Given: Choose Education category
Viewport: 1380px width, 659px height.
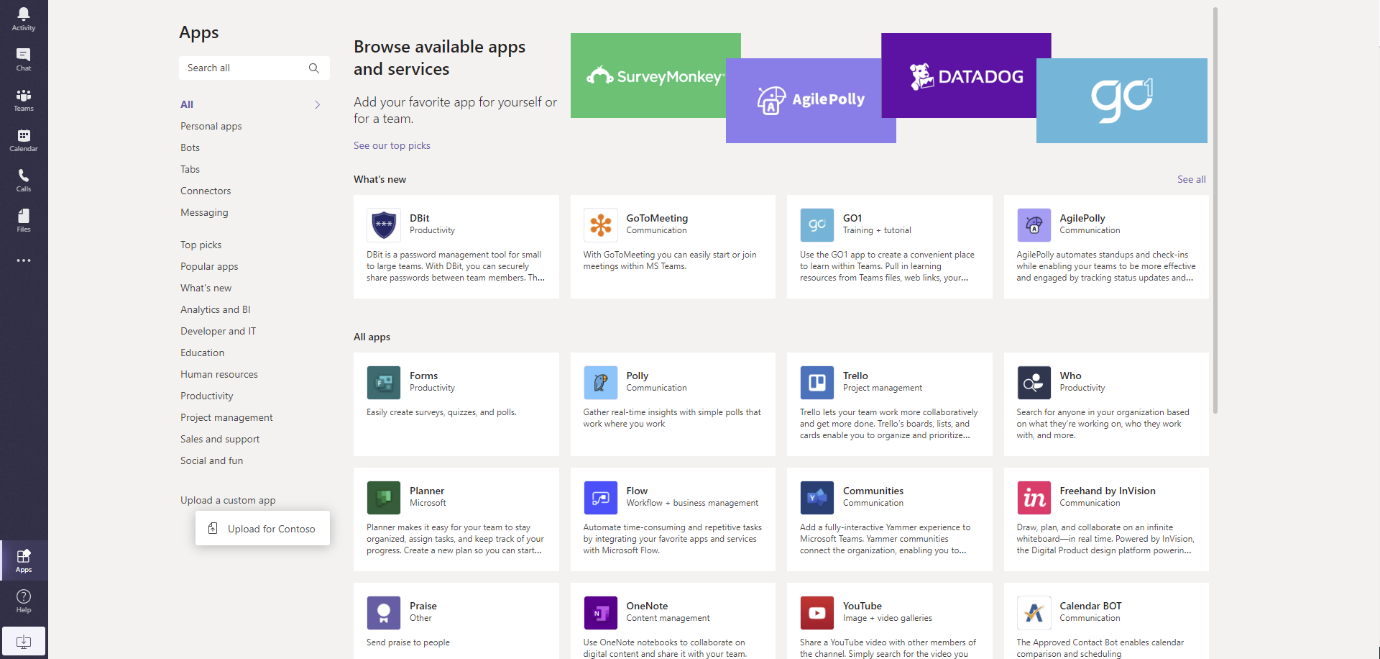Looking at the screenshot, I should (202, 353).
